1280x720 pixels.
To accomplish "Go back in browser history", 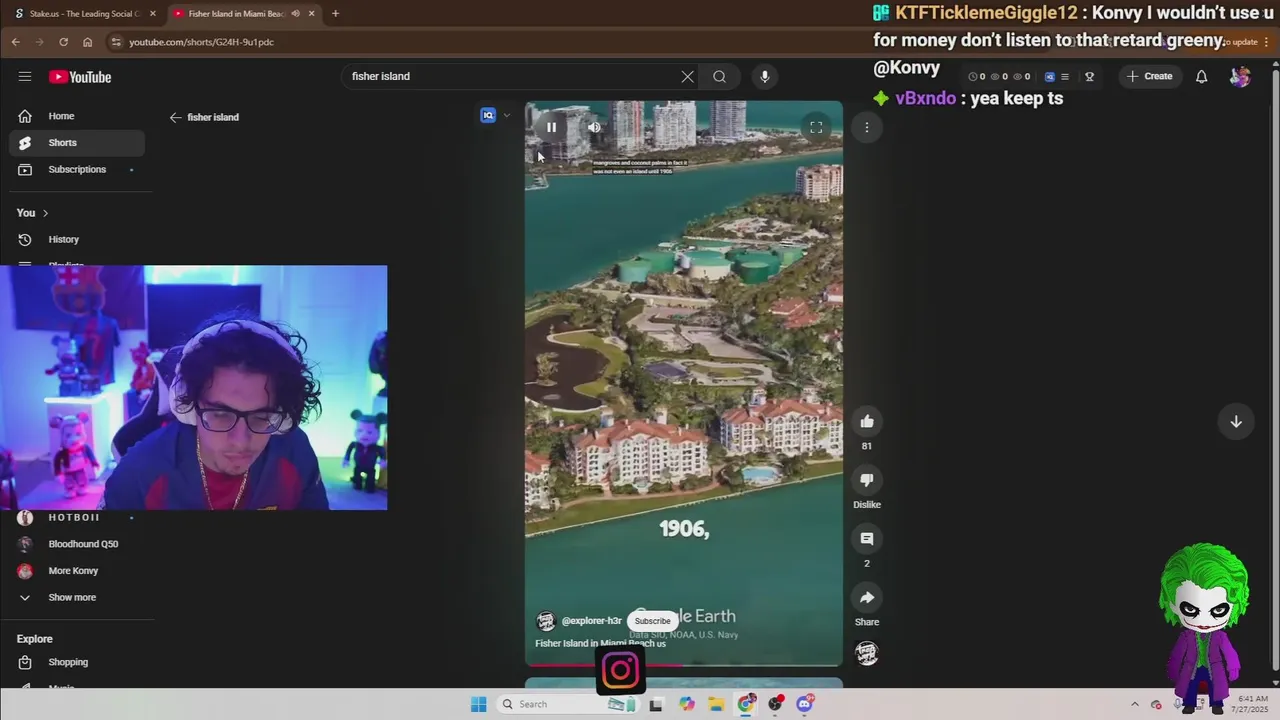I will pos(15,42).
